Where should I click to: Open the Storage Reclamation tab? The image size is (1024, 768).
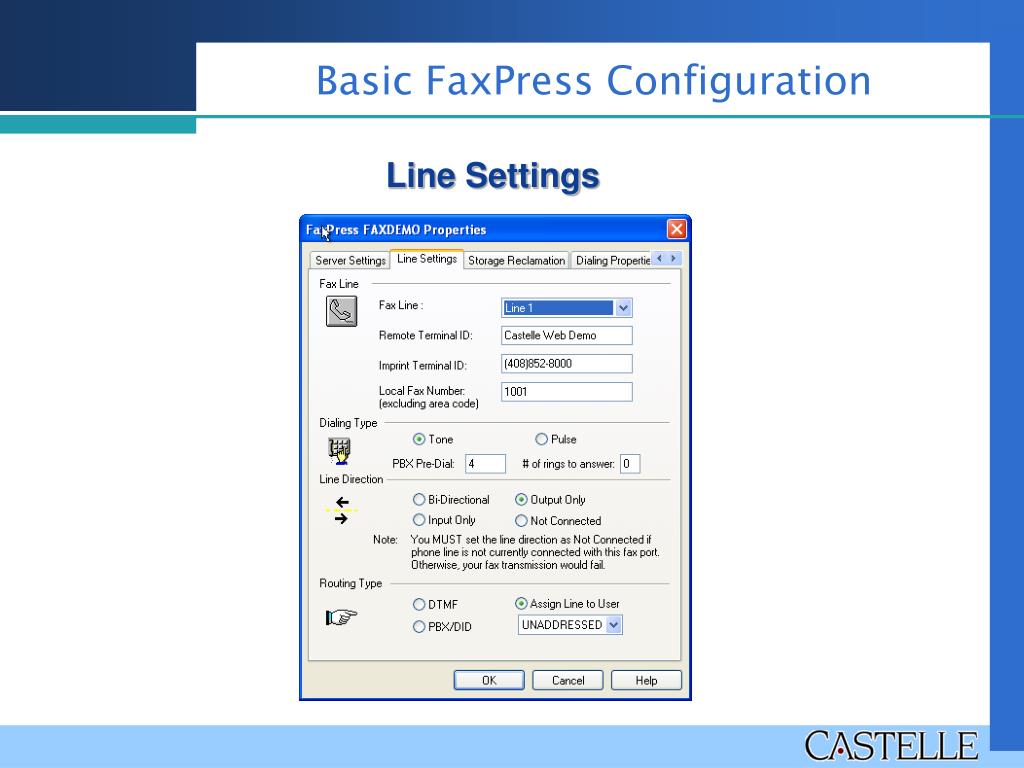pos(516,260)
